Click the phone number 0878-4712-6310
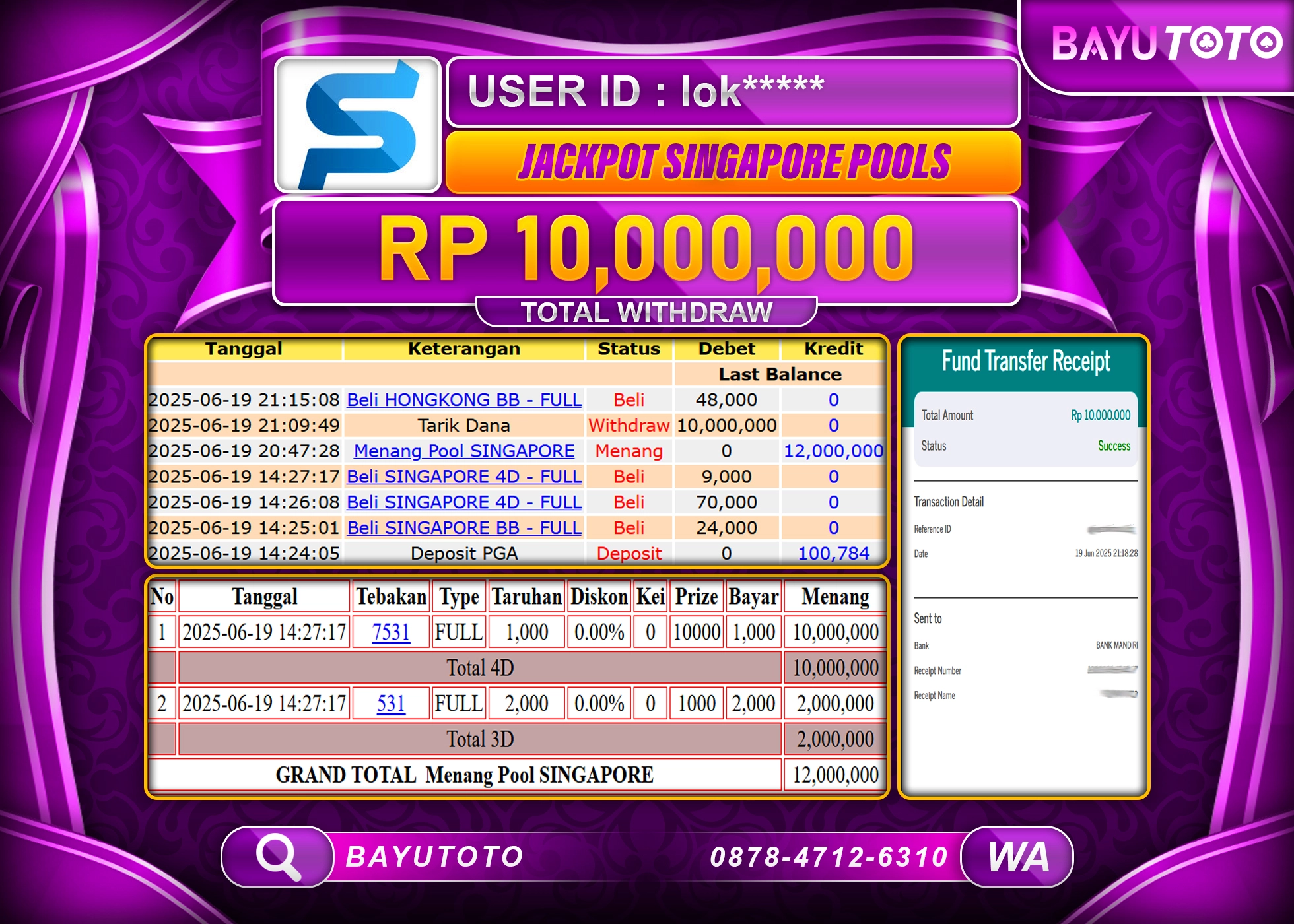Image resolution: width=1294 pixels, height=924 pixels. pos(829,856)
